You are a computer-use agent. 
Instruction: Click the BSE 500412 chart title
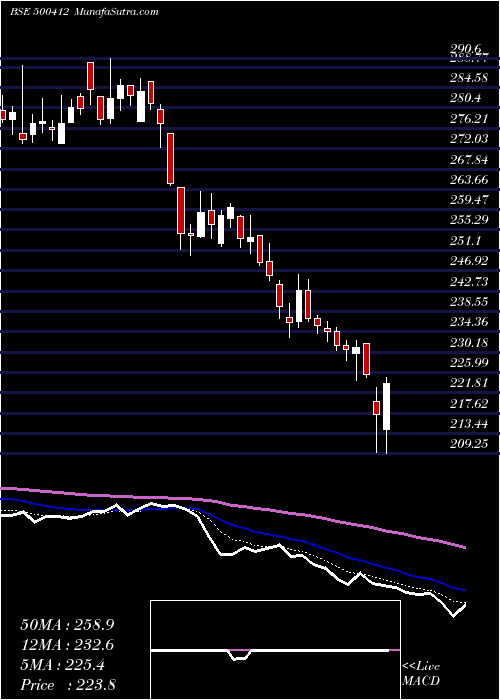84,12
